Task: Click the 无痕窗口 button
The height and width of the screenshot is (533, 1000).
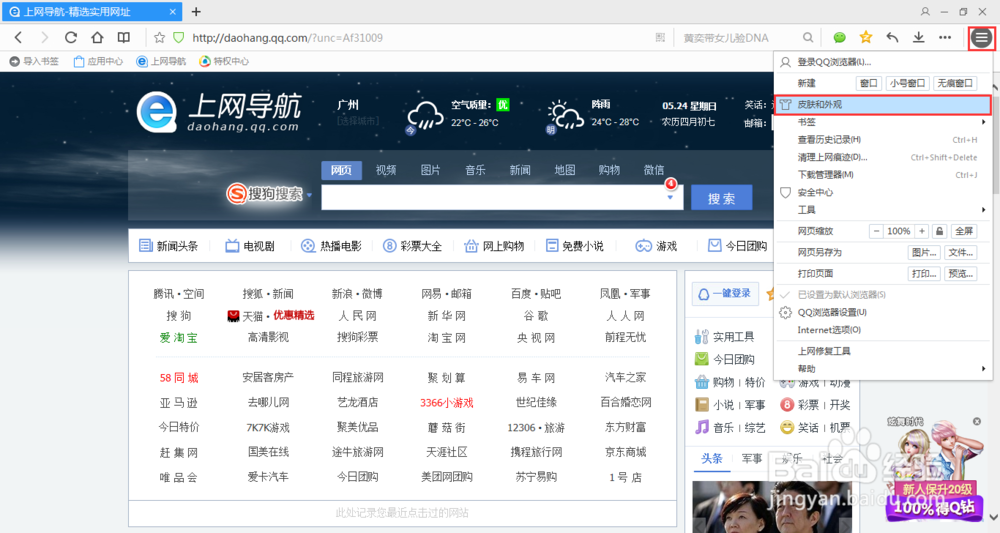Action: click(x=955, y=83)
